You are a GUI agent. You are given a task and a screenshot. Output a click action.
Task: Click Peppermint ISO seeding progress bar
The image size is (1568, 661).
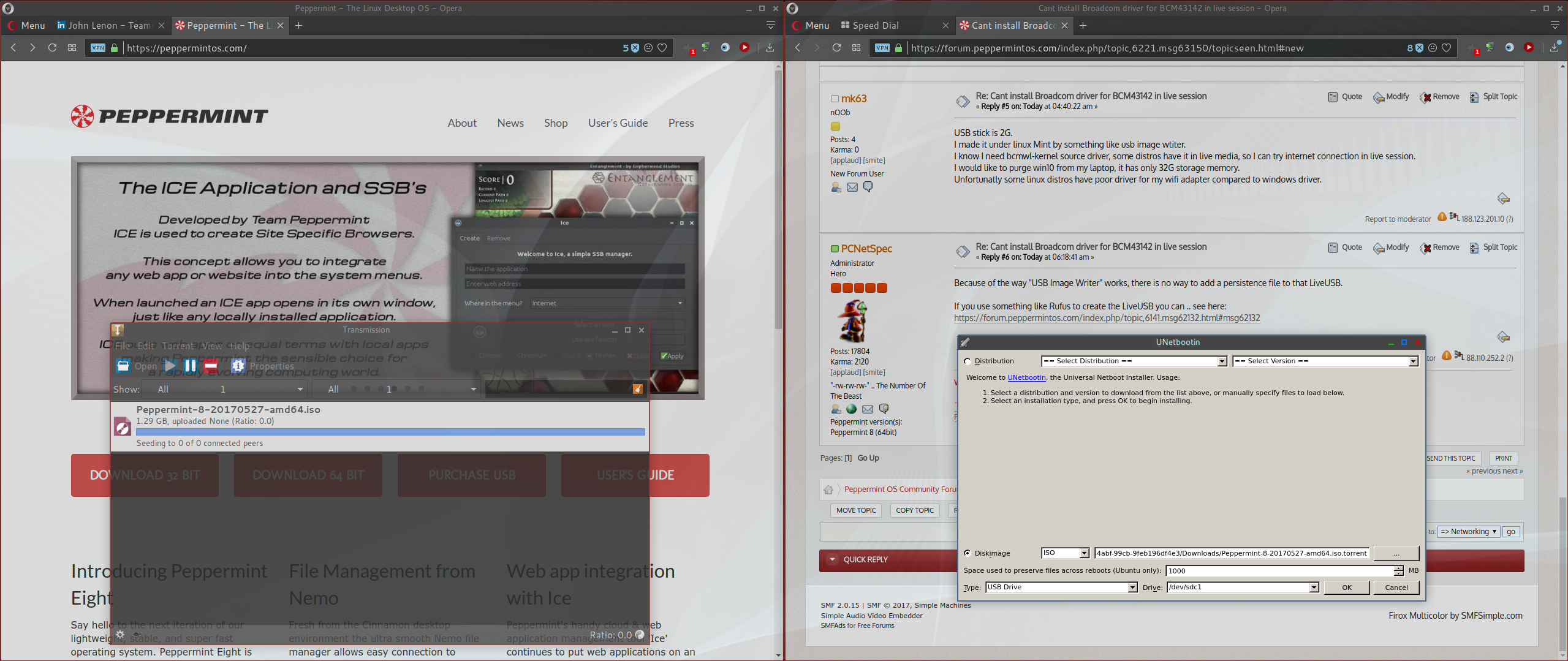pyautogui.click(x=390, y=432)
